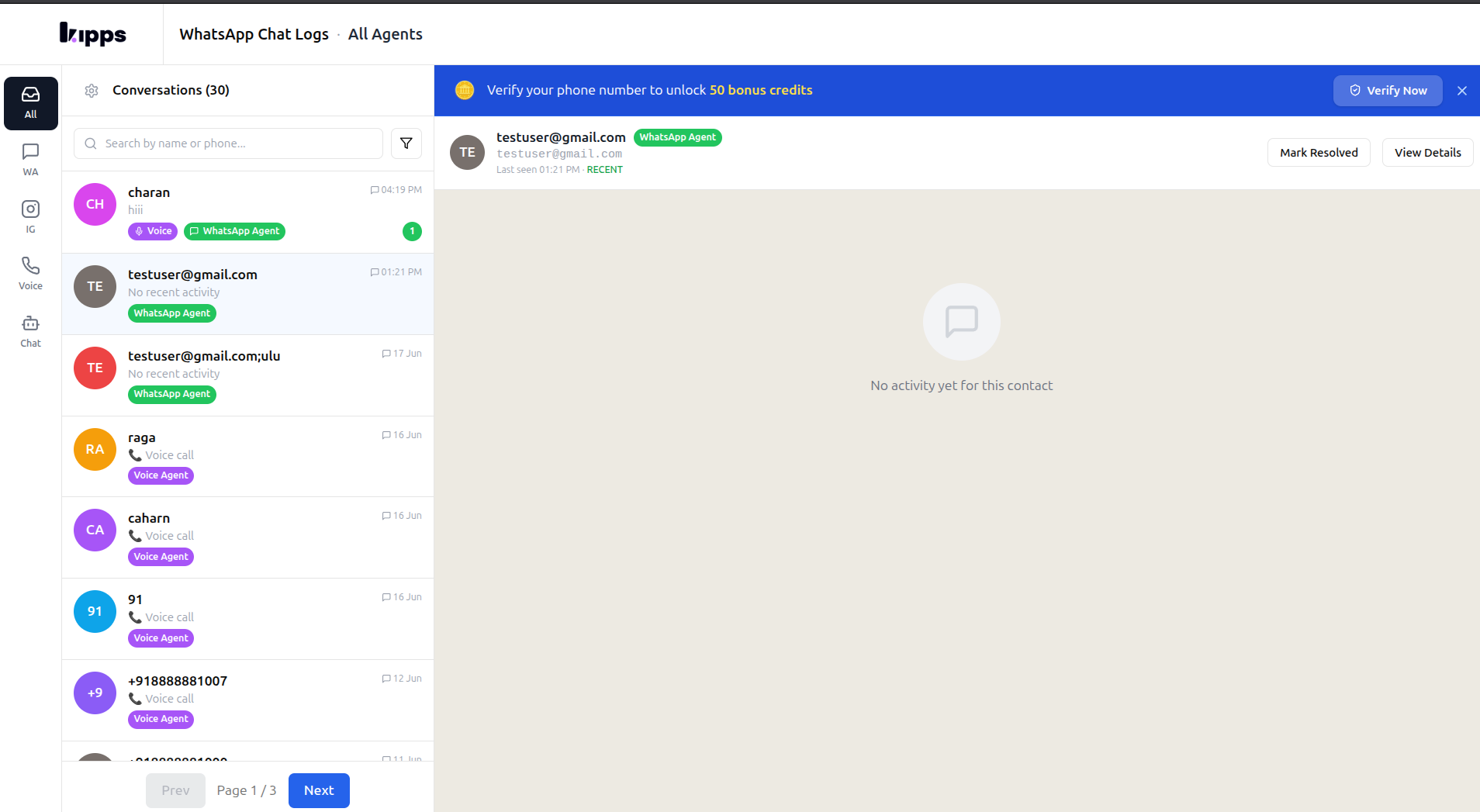The width and height of the screenshot is (1480, 812).
Task: Select testuser@gmail.com conversation in list
Action: click(247, 294)
